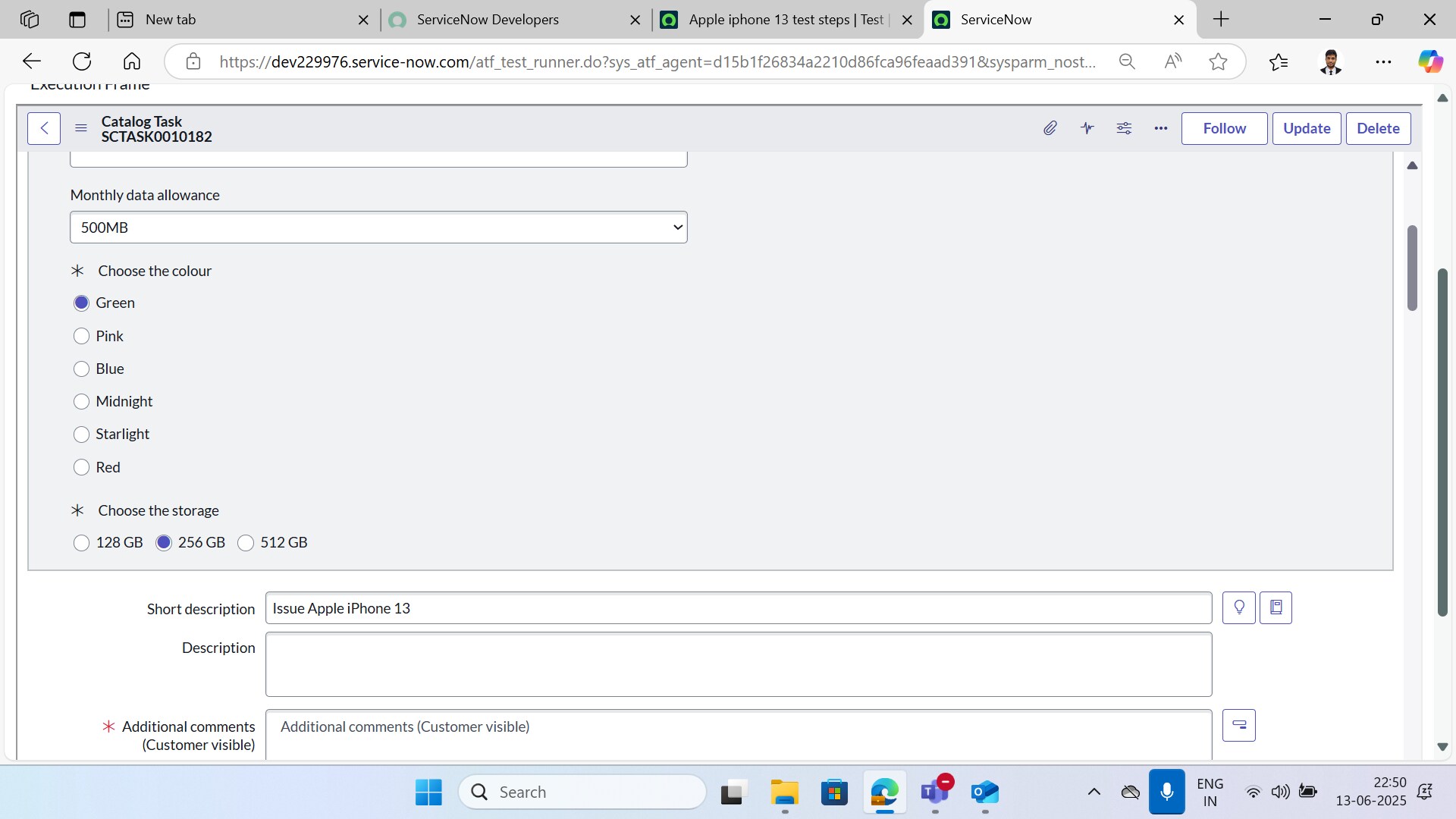1456x819 pixels.
Task: Open the favorites list icon
Action: click(1279, 61)
